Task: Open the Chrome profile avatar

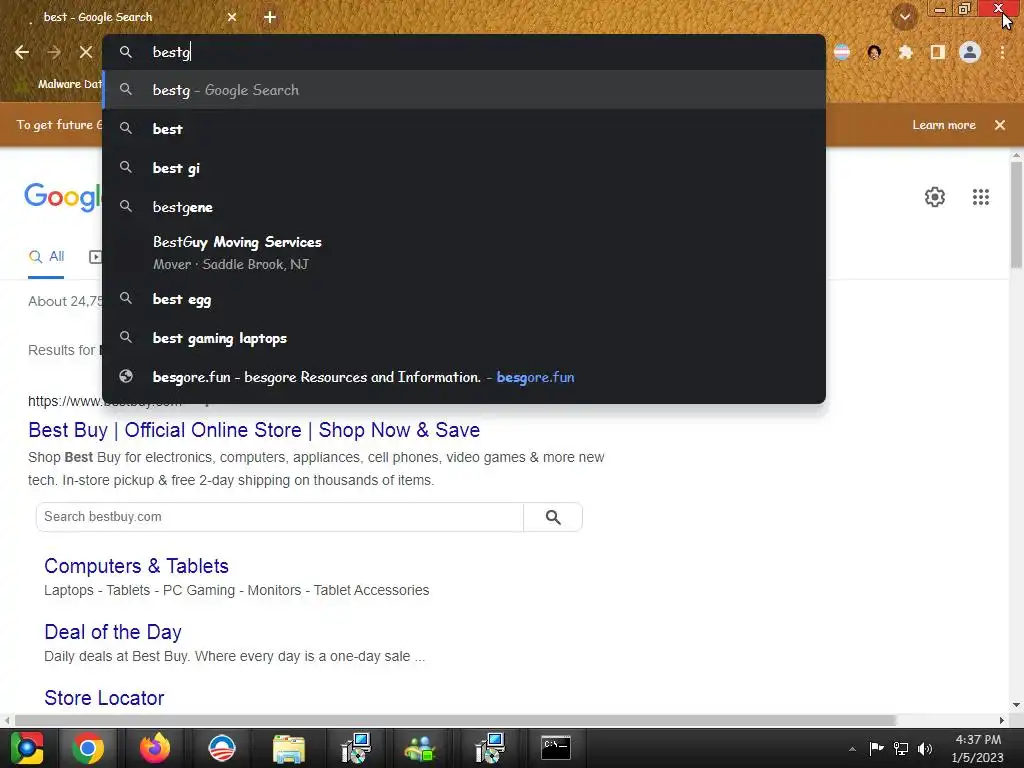Action: 970,52
